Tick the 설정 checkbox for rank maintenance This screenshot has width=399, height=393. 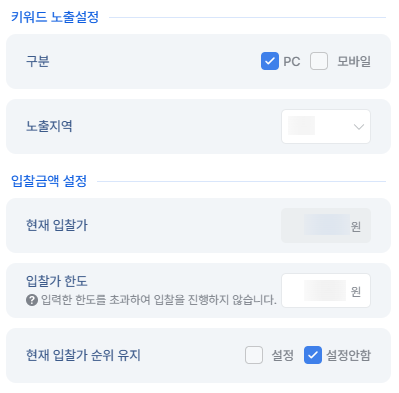tap(254, 355)
